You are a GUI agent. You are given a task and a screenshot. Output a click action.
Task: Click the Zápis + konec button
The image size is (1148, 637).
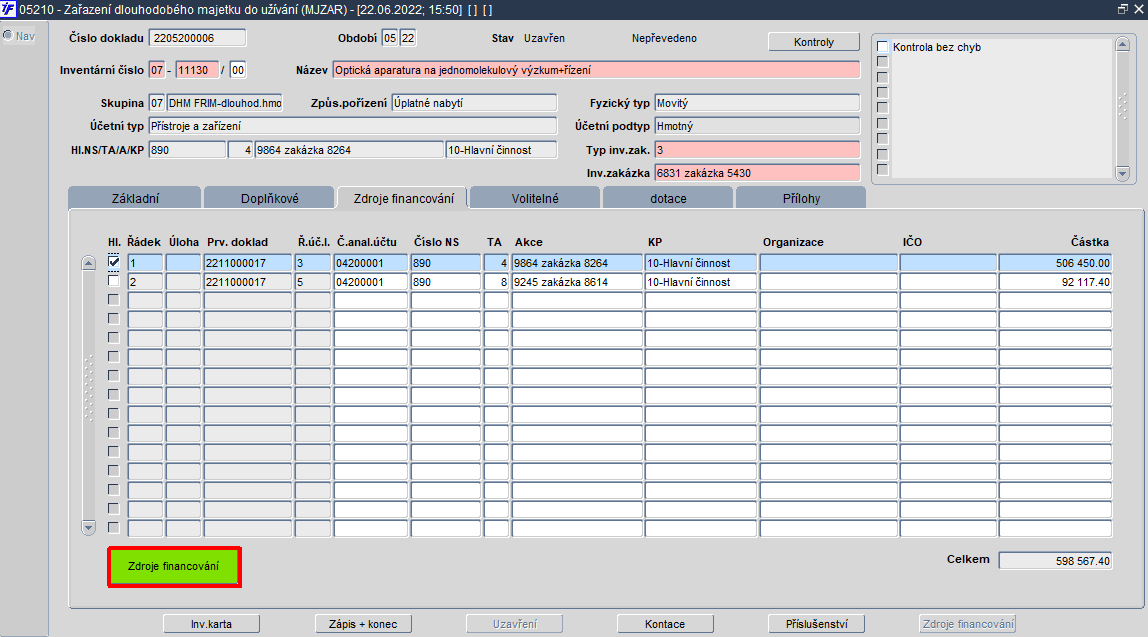coord(363,624)
